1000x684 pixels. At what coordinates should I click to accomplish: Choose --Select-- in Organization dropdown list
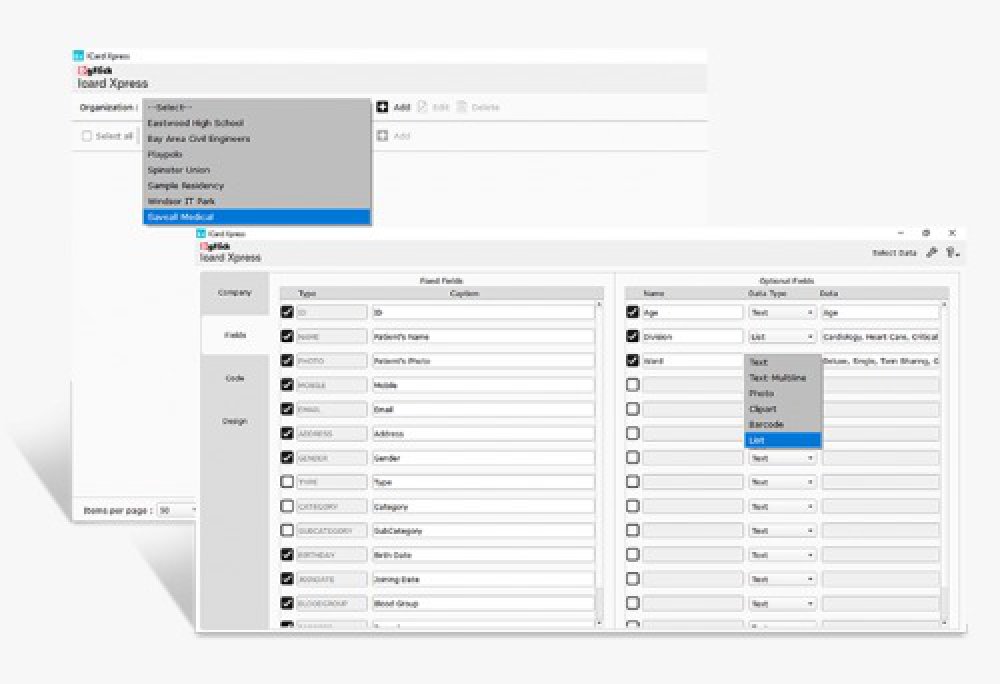tap(256, 107)
